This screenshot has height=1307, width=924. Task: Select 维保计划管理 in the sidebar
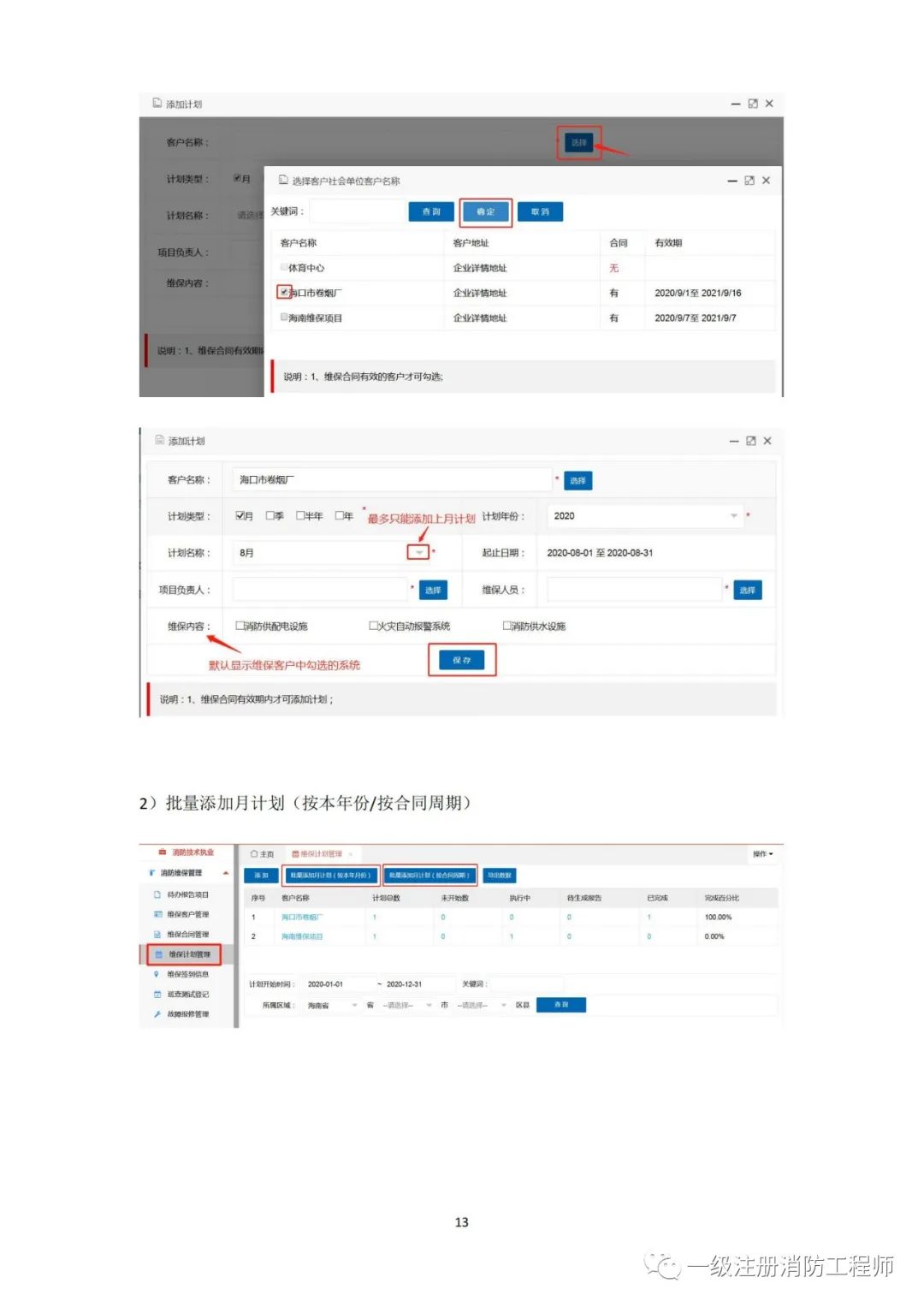coord(184,954)
